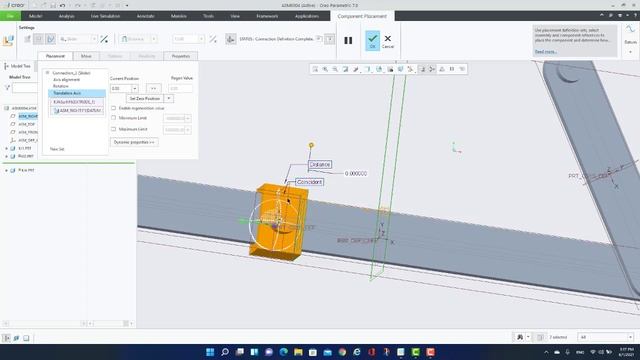
Task: Click the Zoom Out icon in graphics toolbar
Action: pyautogui.click(x=335, y=69)
